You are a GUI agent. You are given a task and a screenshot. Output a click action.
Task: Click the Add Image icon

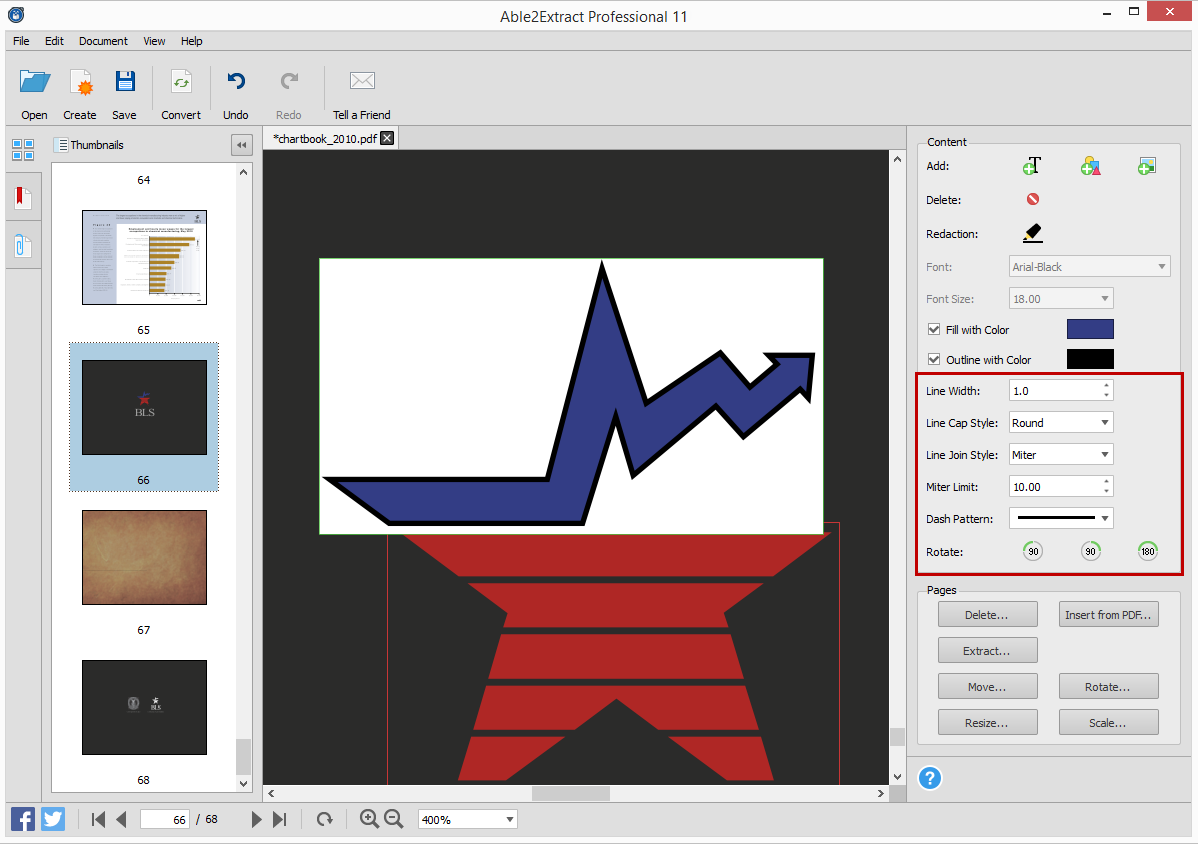coord(1147,166)
